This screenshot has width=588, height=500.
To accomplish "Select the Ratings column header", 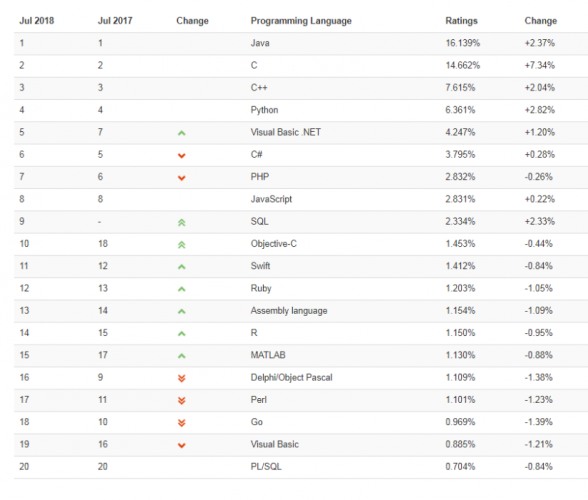I will pos(461,21).
